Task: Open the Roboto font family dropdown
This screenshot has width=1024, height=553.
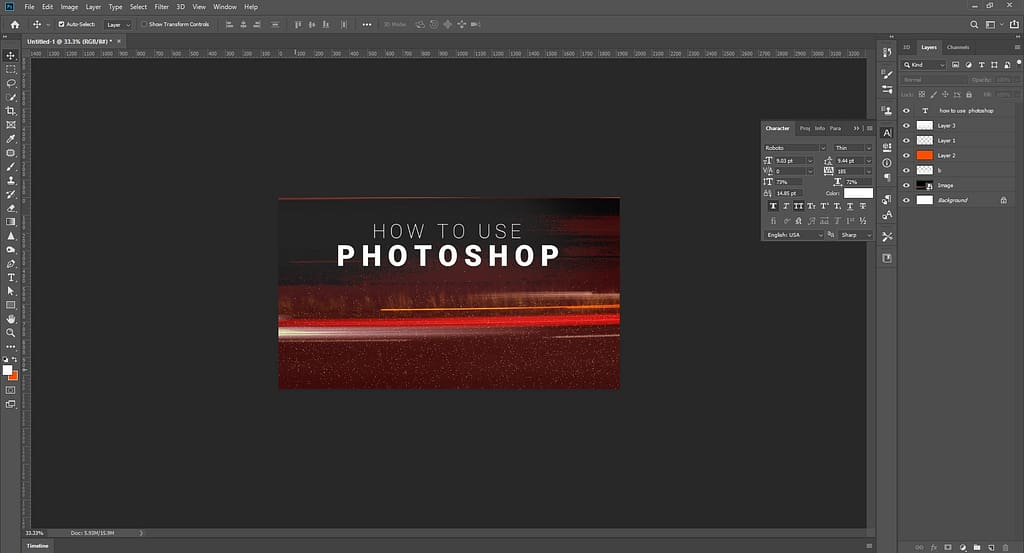Action: [x=795, y=148]
